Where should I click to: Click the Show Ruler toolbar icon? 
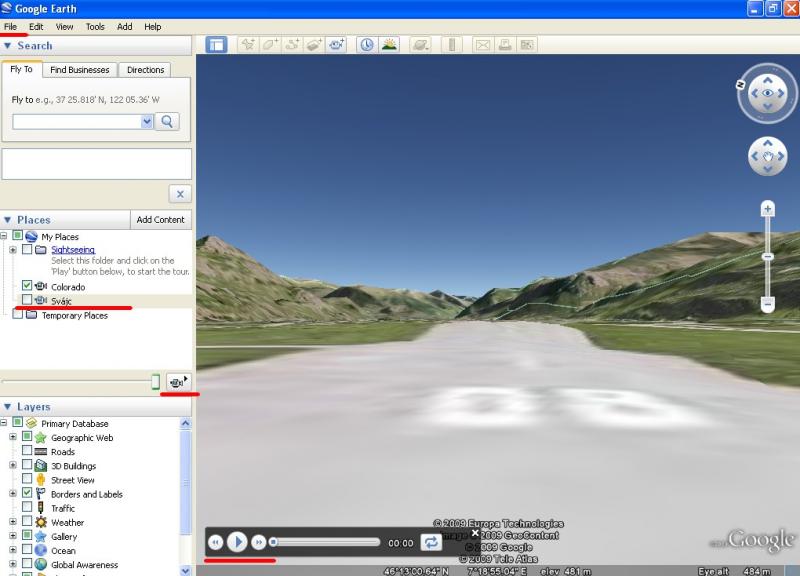(x=452, y=45)
